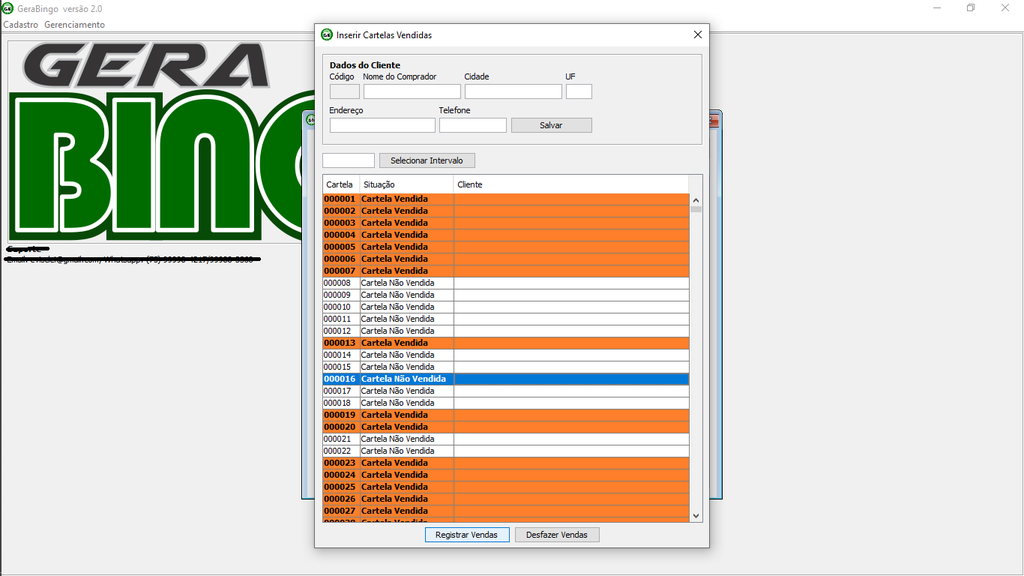Select row 000008 Cartela Não Vendida
The image size is (1024, 576).
[x=505, y=283]
